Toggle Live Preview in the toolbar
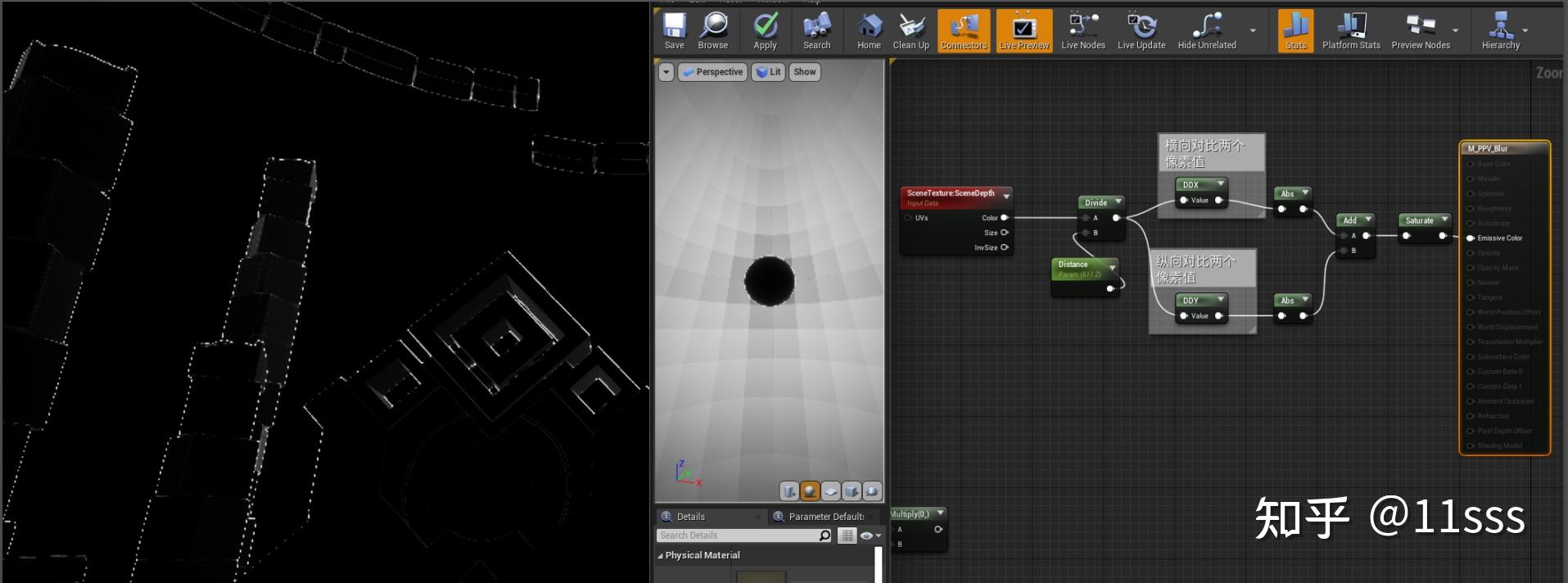Image resolution: width=1568 pixels, height=583 pixels. point(1023,31)
